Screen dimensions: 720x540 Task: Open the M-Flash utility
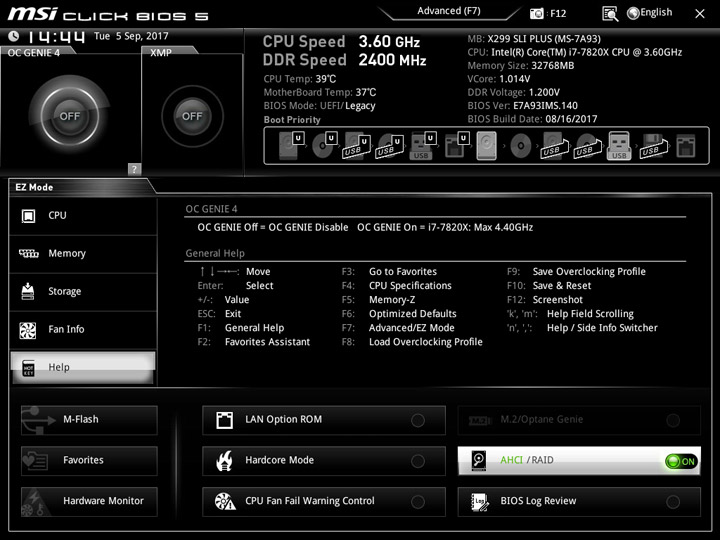coord(89,420)
